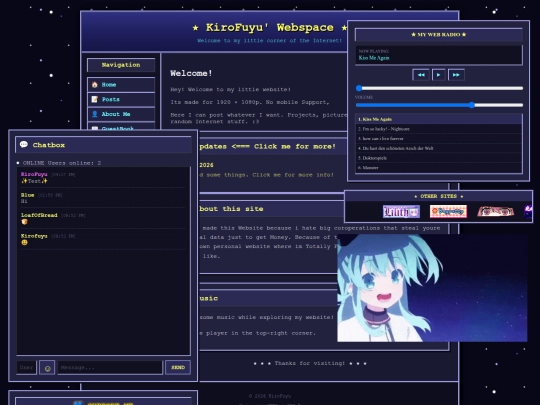Viewport: 540px width, 405px height.
Task: Click the track progress slider
Action: [x=439, y=88]
